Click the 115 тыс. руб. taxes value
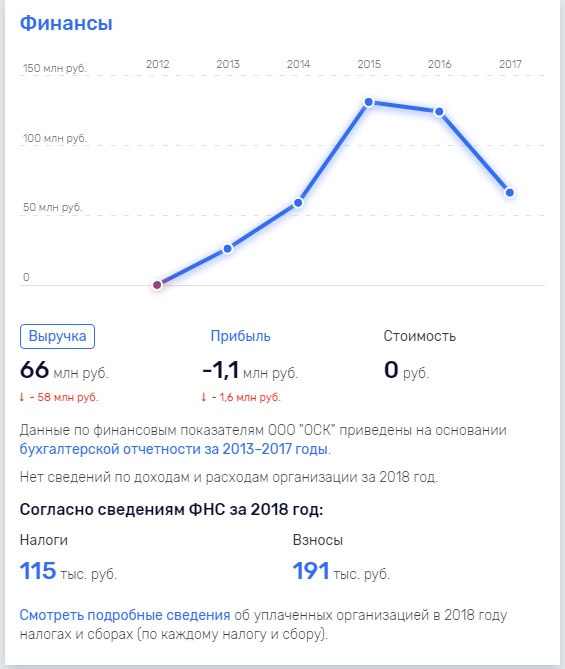This screenshot has width=565, height=669. (68, 571)
